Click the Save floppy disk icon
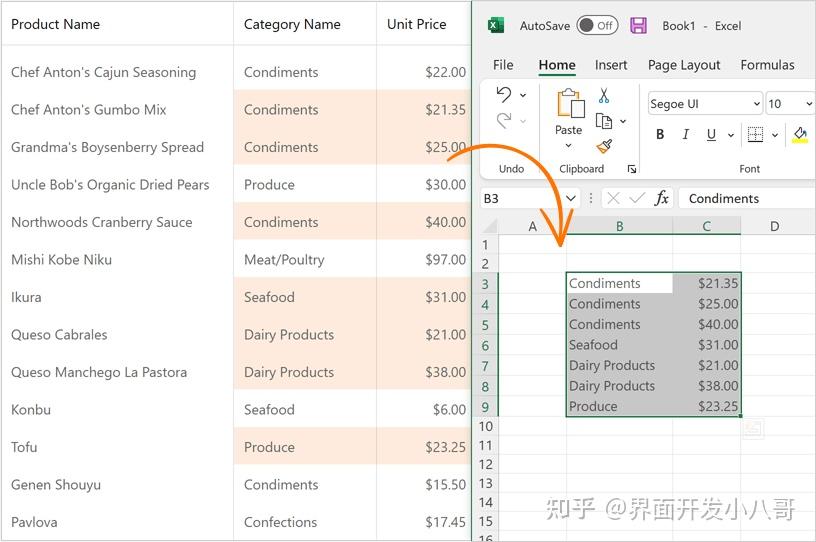This screenshot has width=816, height=542. coord(638,26)
